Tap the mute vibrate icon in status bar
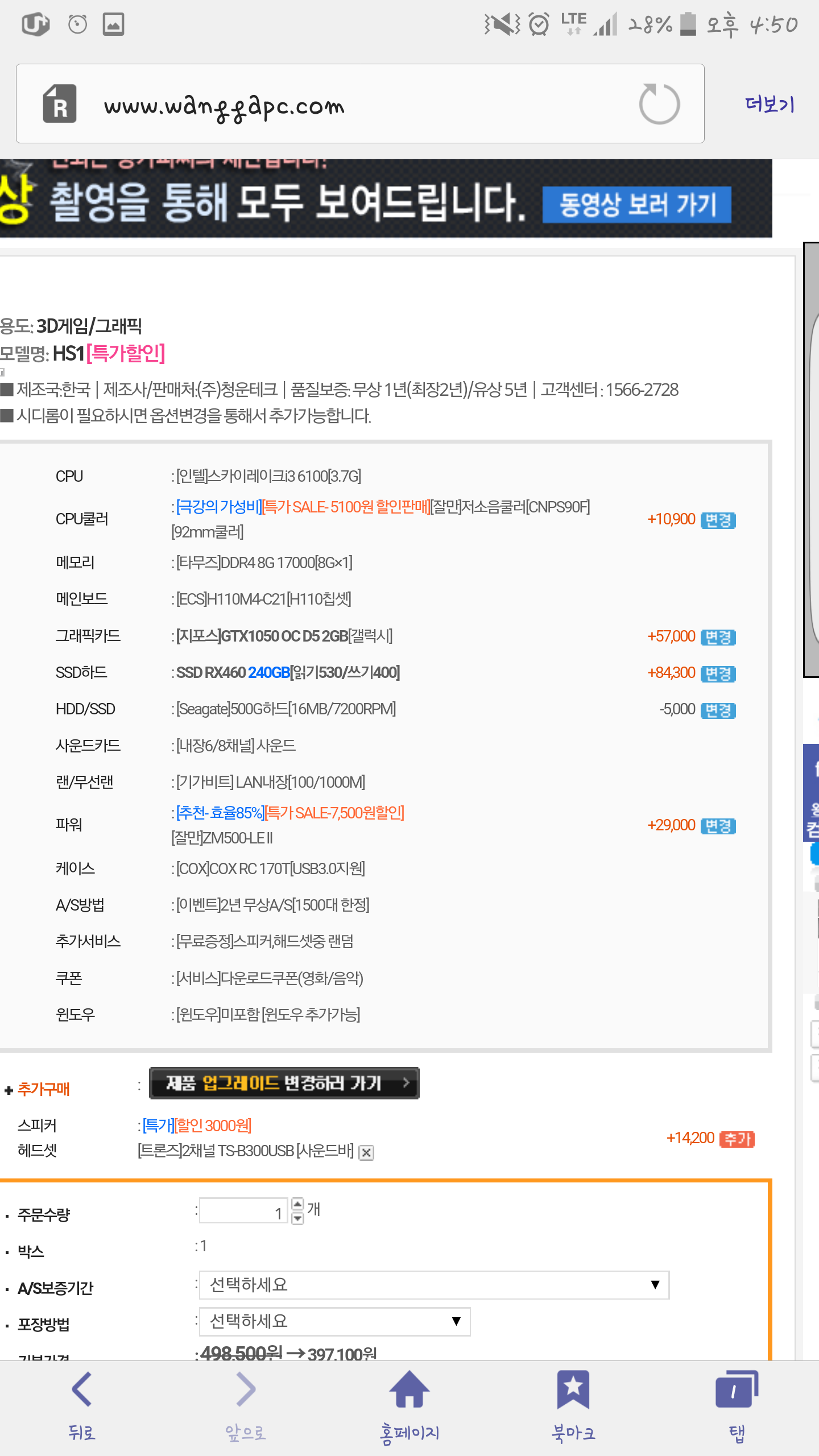Viewport: 819px width, 1456px height. click(x=502, y=24)
